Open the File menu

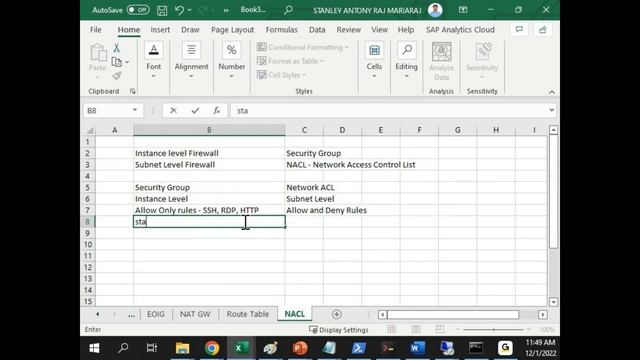coord(96,30)
